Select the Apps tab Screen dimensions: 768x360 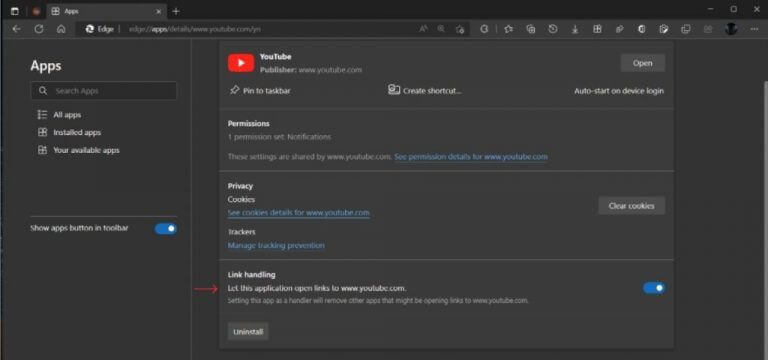pos(105,11)
